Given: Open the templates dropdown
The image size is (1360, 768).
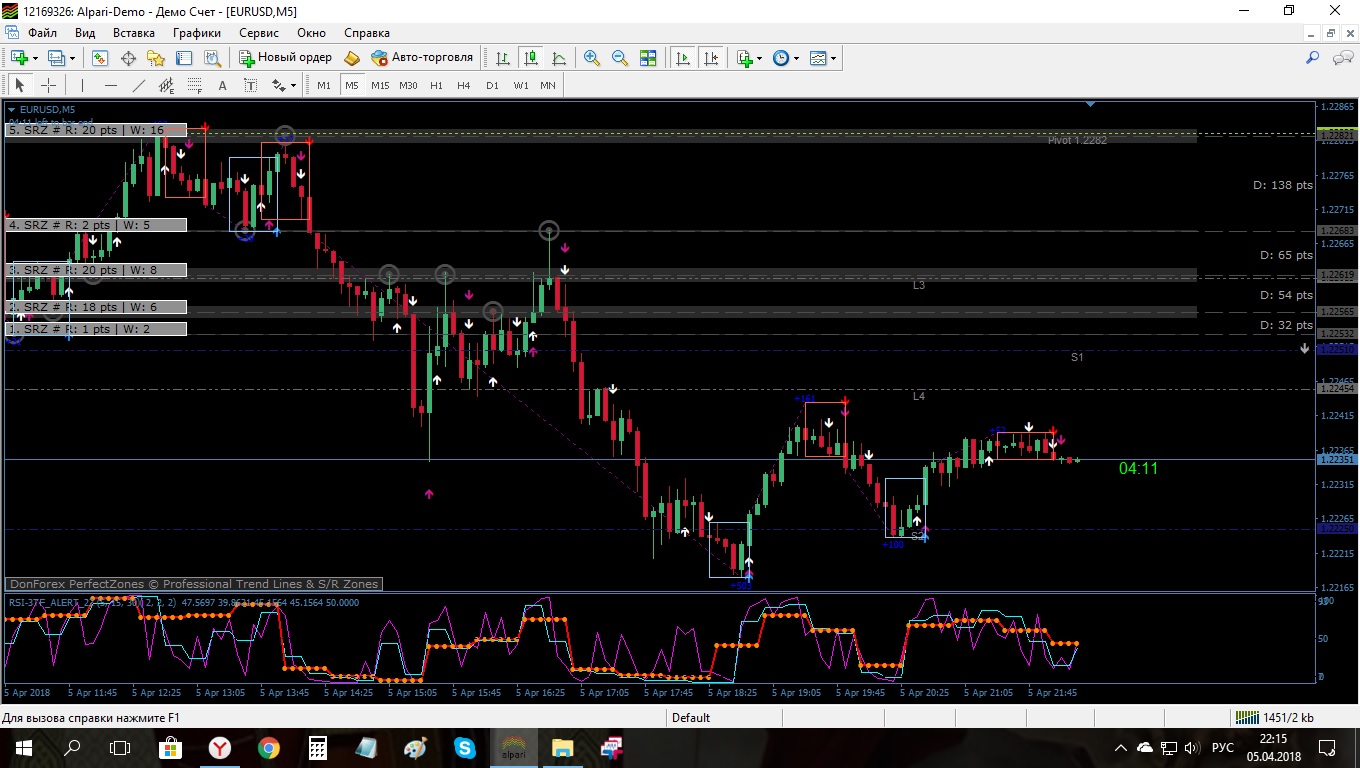Looking at the screenshot, I should 823,58.
